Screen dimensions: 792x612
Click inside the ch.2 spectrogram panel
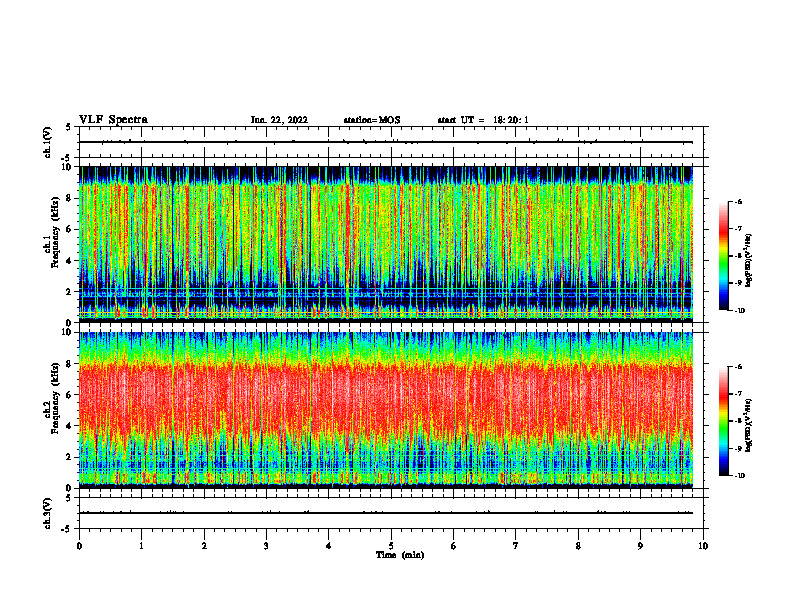click(386, 410)
